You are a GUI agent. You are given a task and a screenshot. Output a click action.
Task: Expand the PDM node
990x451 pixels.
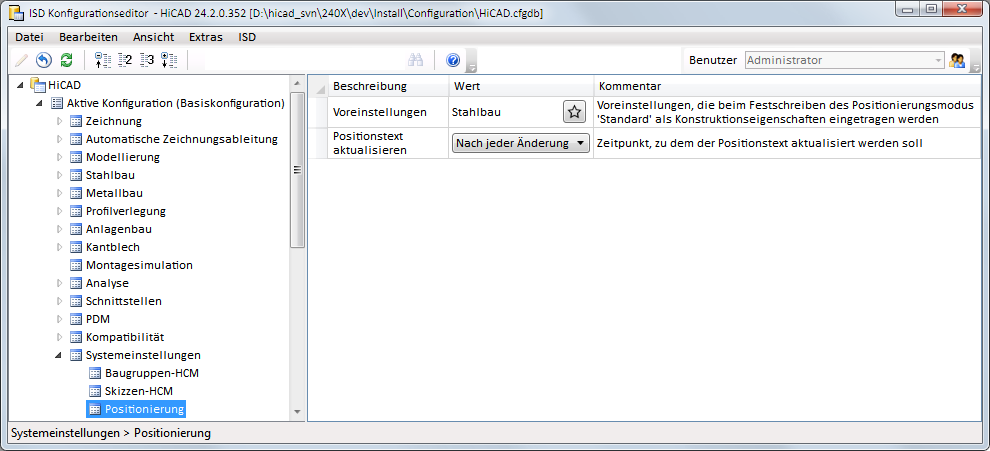(60, 319)
